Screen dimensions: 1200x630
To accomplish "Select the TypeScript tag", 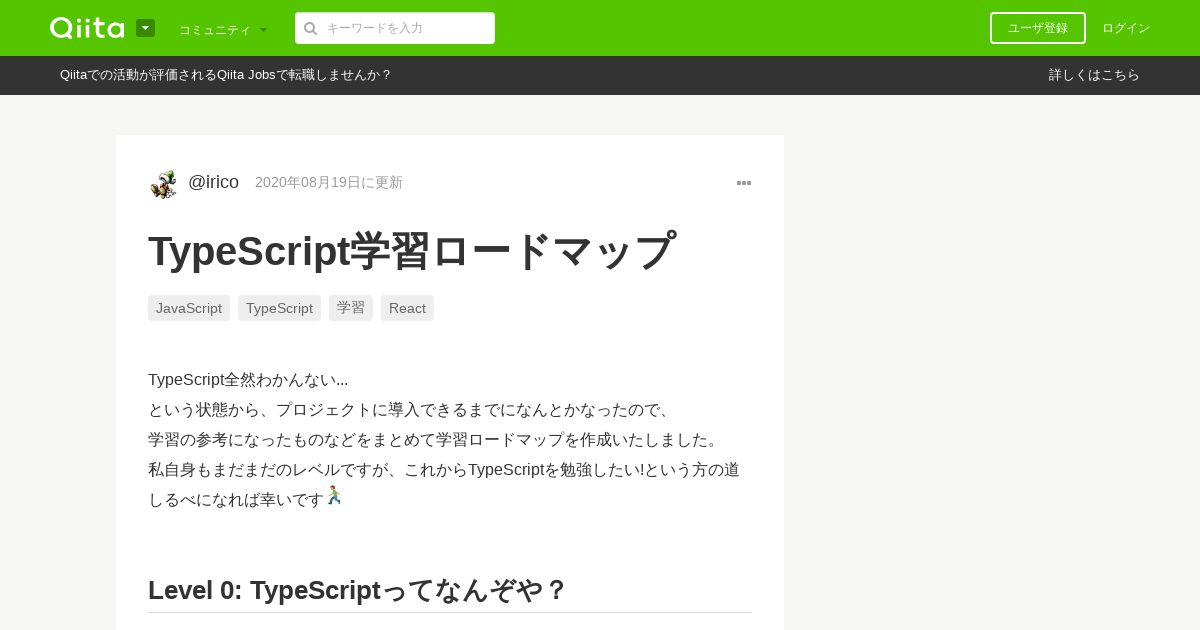I will coord(279,308).
